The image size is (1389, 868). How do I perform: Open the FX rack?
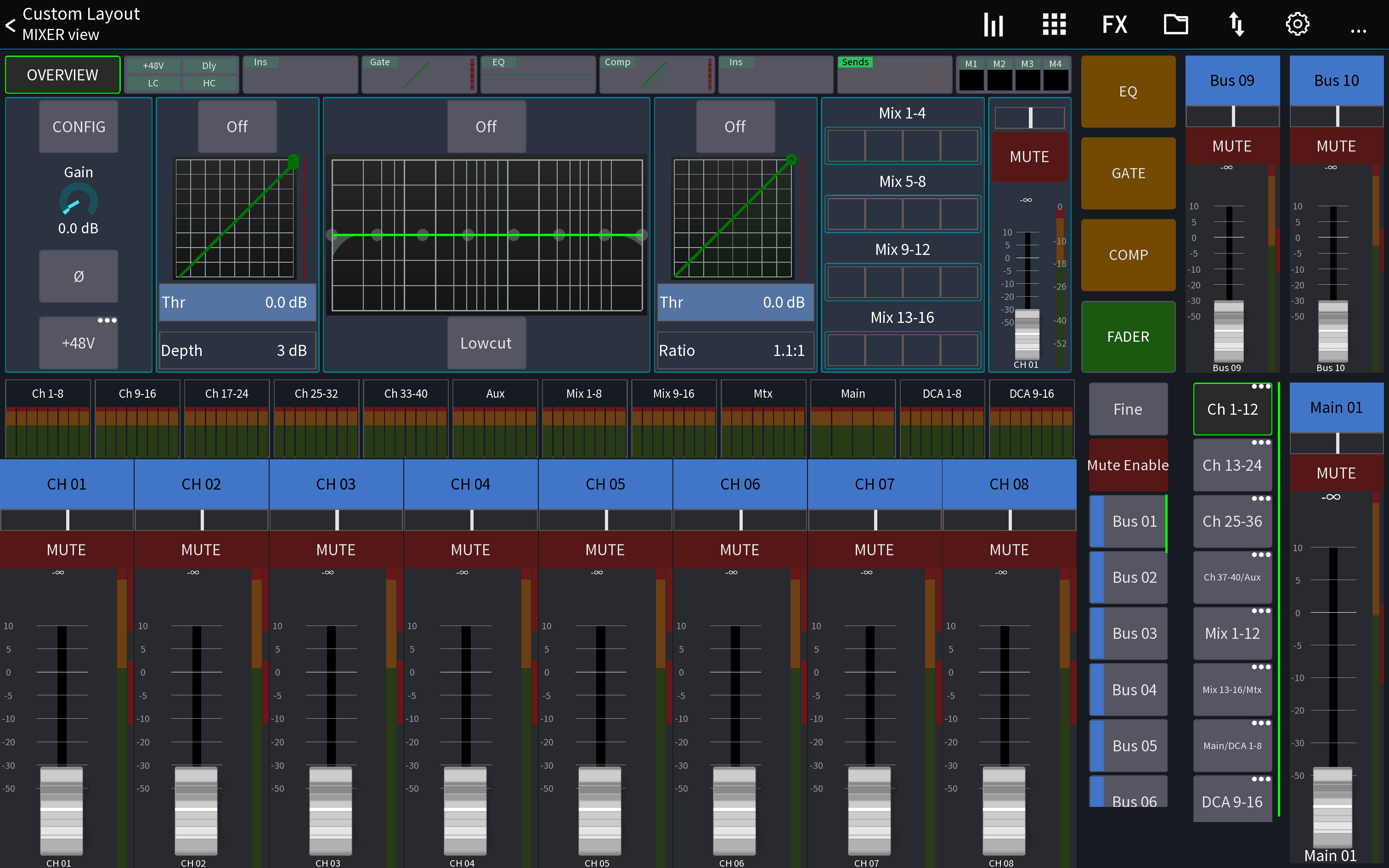click(1114, 24)
